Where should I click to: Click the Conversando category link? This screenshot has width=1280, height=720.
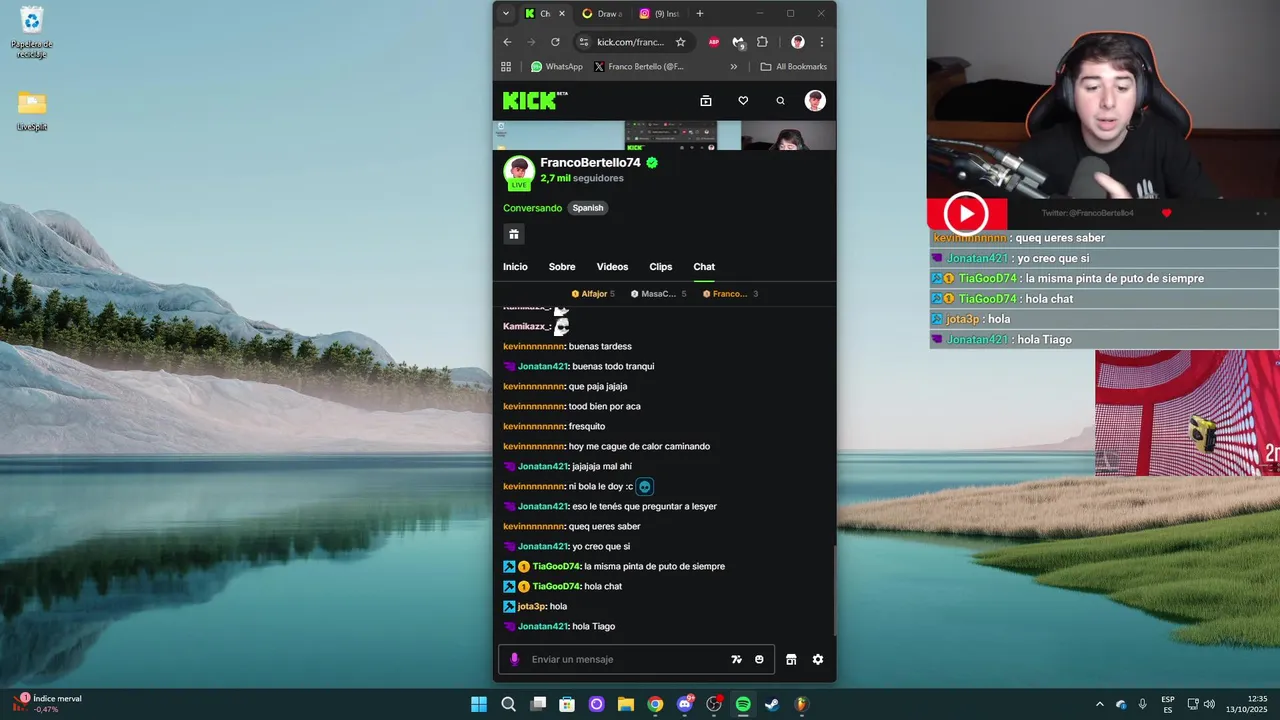tap(532, 208)
